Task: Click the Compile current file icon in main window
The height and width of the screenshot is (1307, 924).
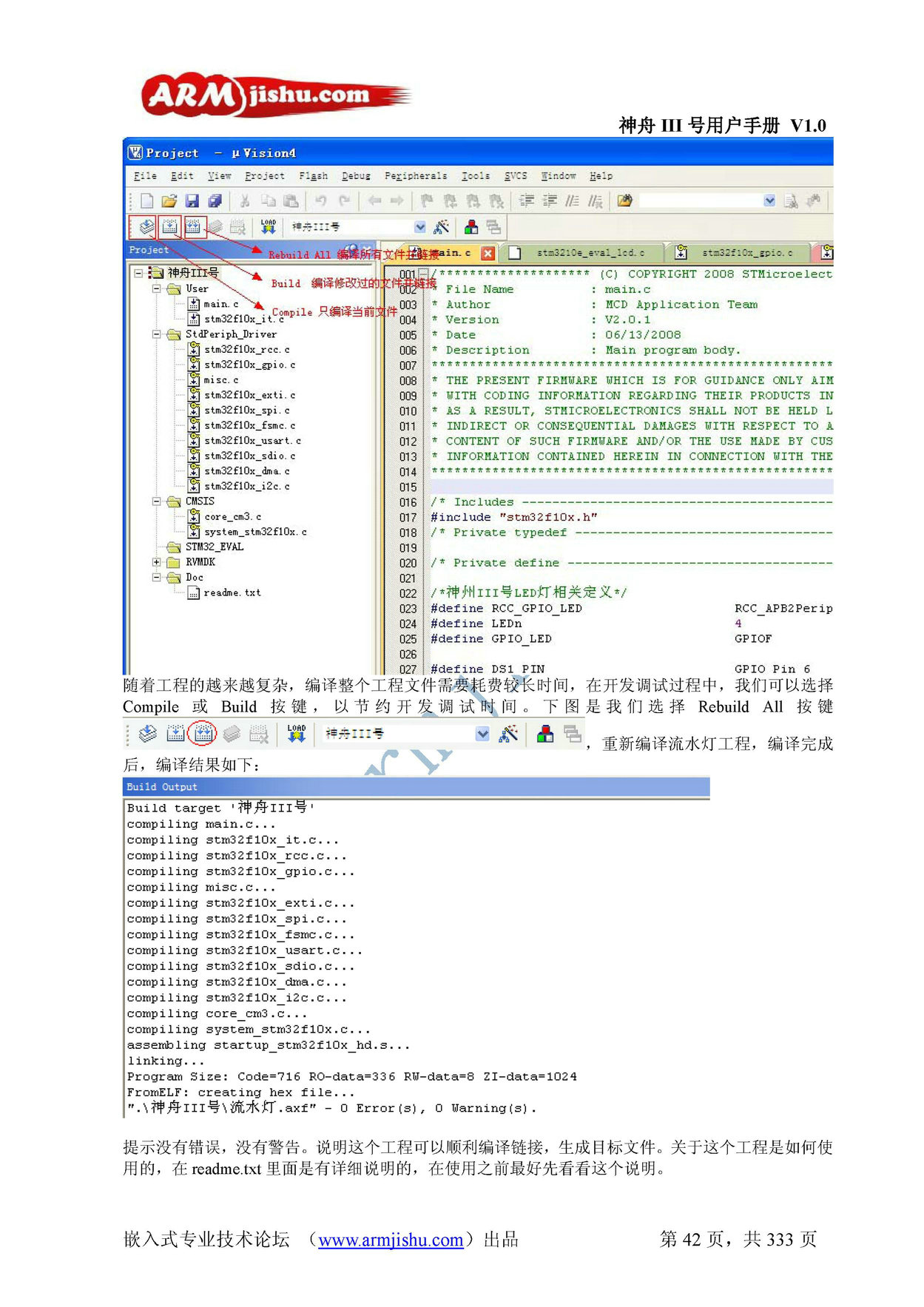Action: click(x=146, y=227)
